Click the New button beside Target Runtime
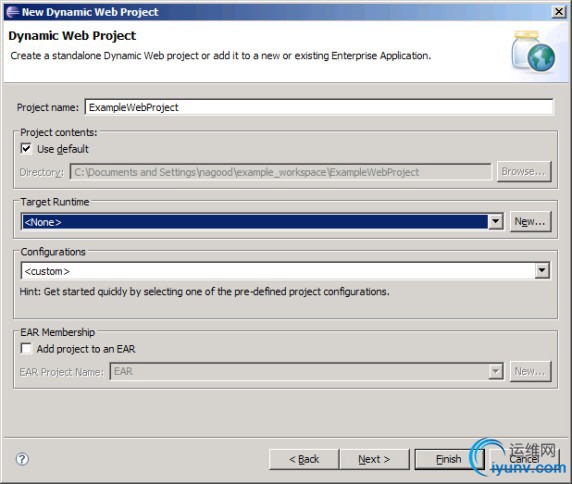Viewport: 572px width, 484px height. pyautogui.click(x=530, y=221)
